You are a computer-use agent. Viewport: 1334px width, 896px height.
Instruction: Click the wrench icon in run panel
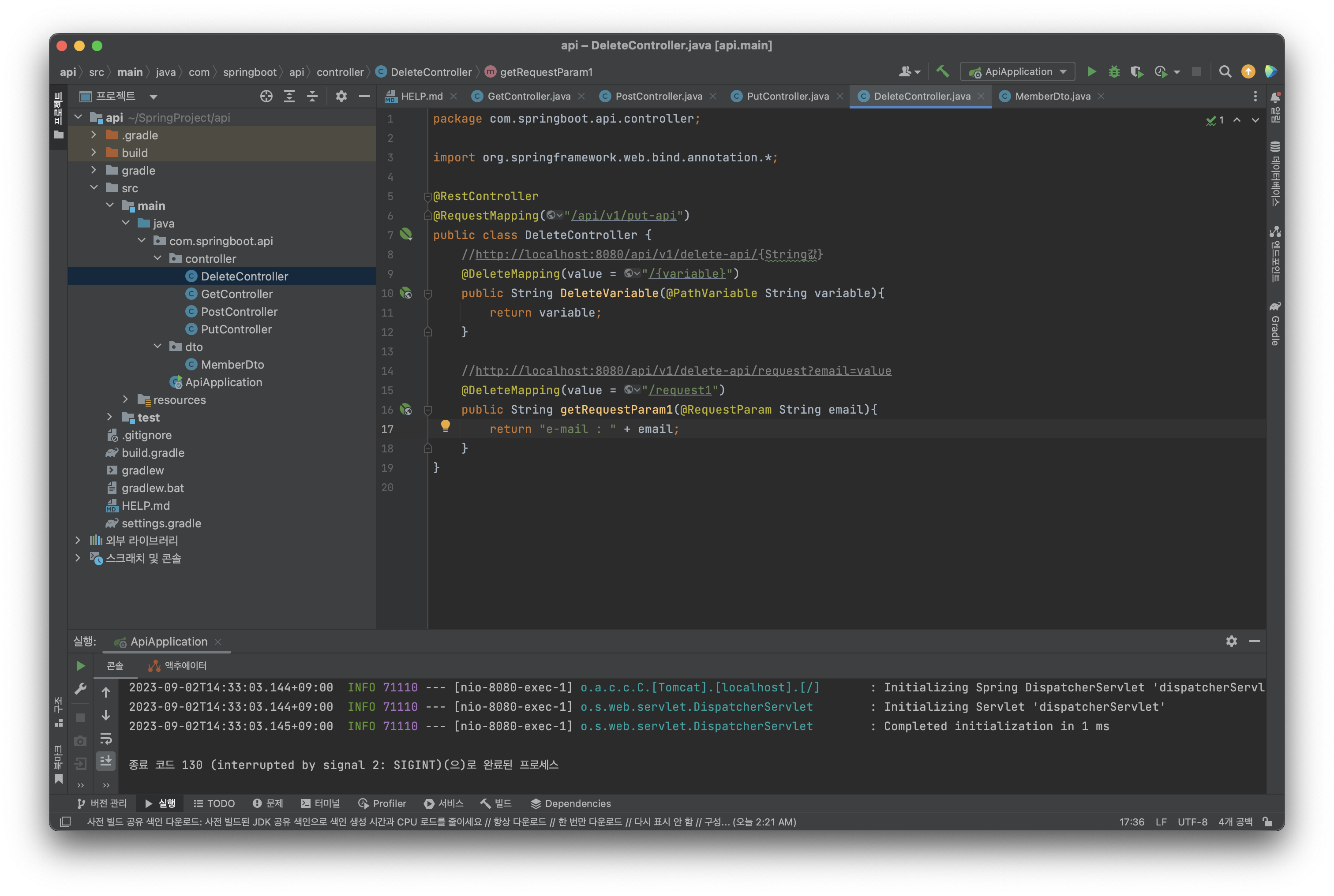[x=81, y=690]
